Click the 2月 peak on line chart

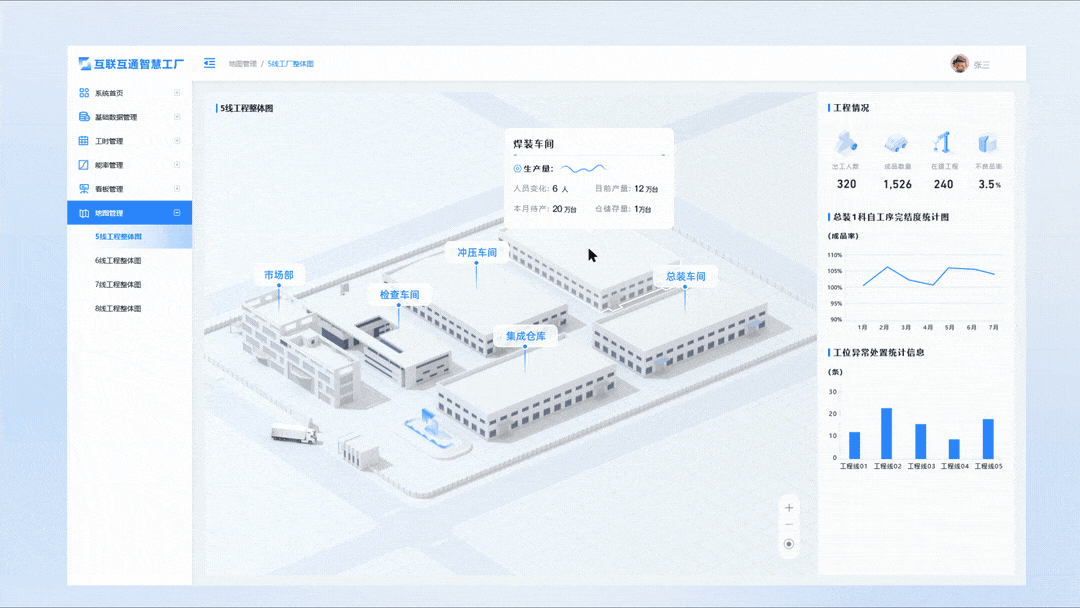point(887,267)
